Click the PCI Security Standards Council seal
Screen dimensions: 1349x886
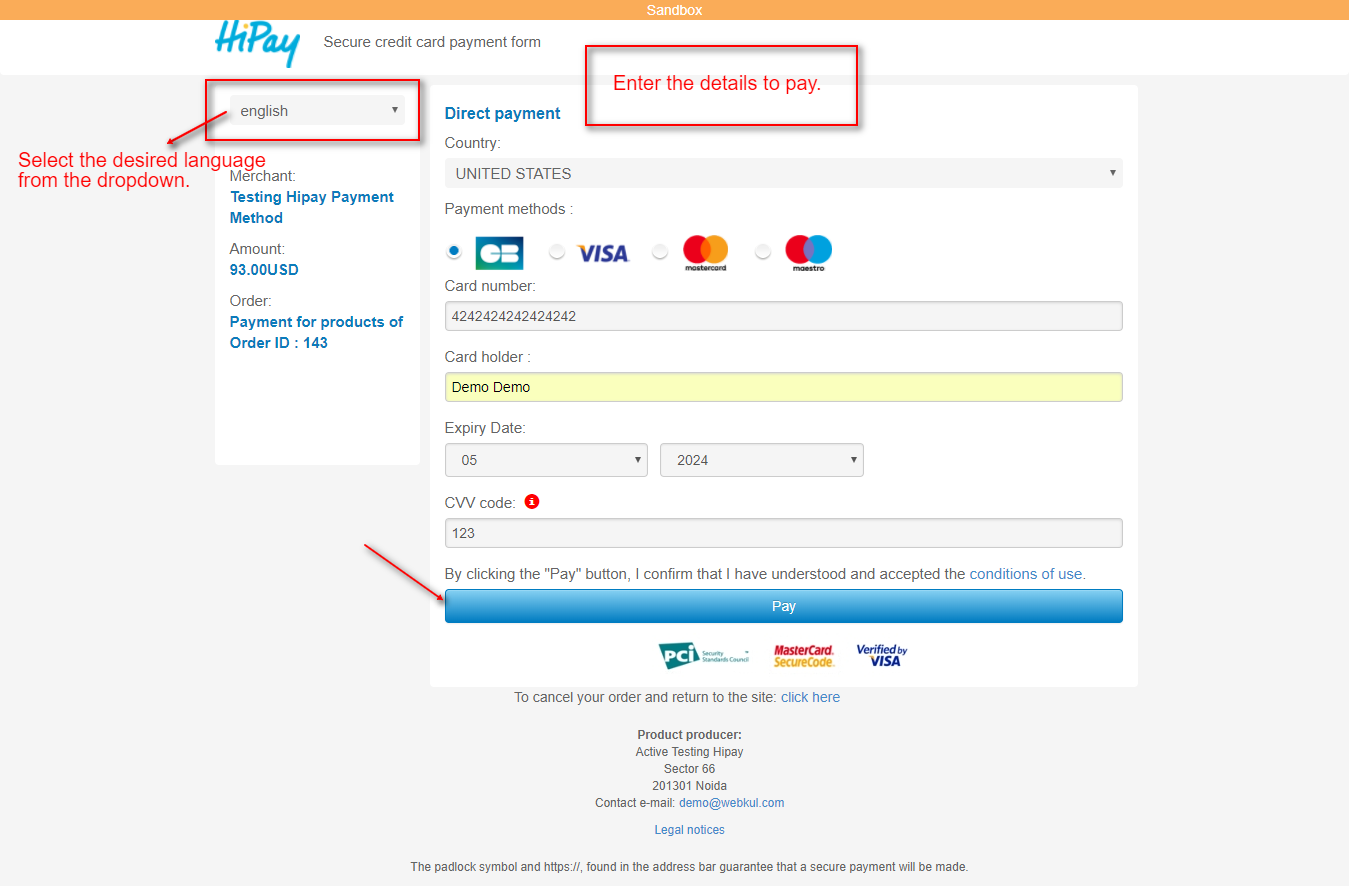coord(701,655)
